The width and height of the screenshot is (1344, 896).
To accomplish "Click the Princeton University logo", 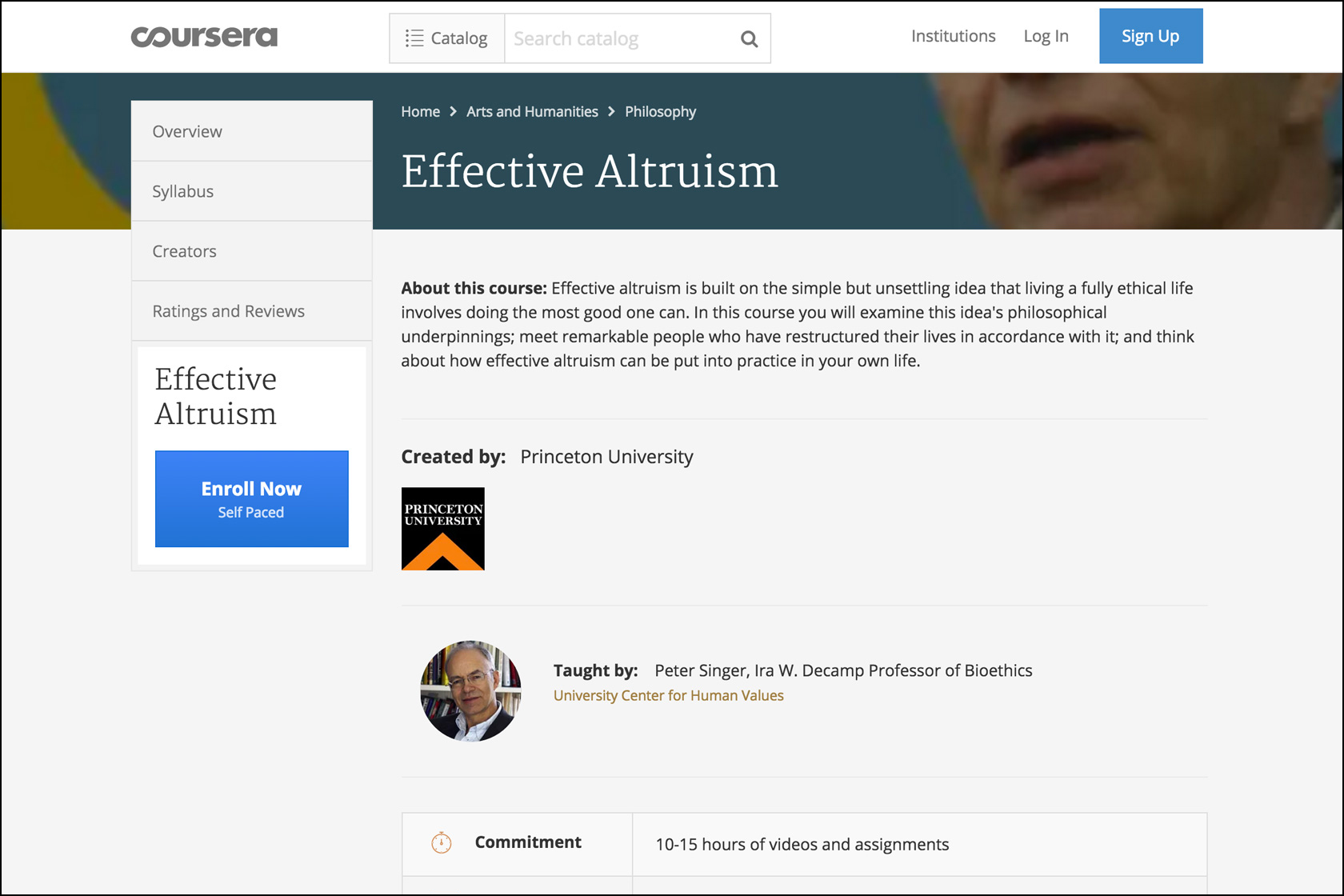I will (x=443, y=529).
